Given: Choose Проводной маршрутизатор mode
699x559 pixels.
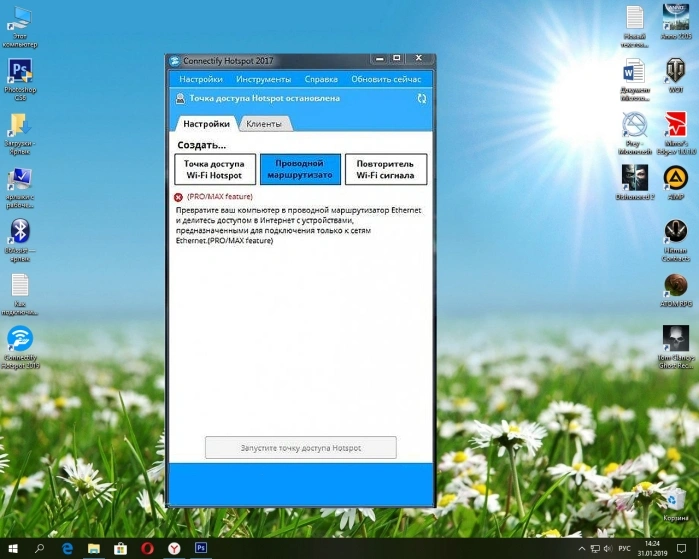Looking at the screenshot, I should [x=300, y=169].
